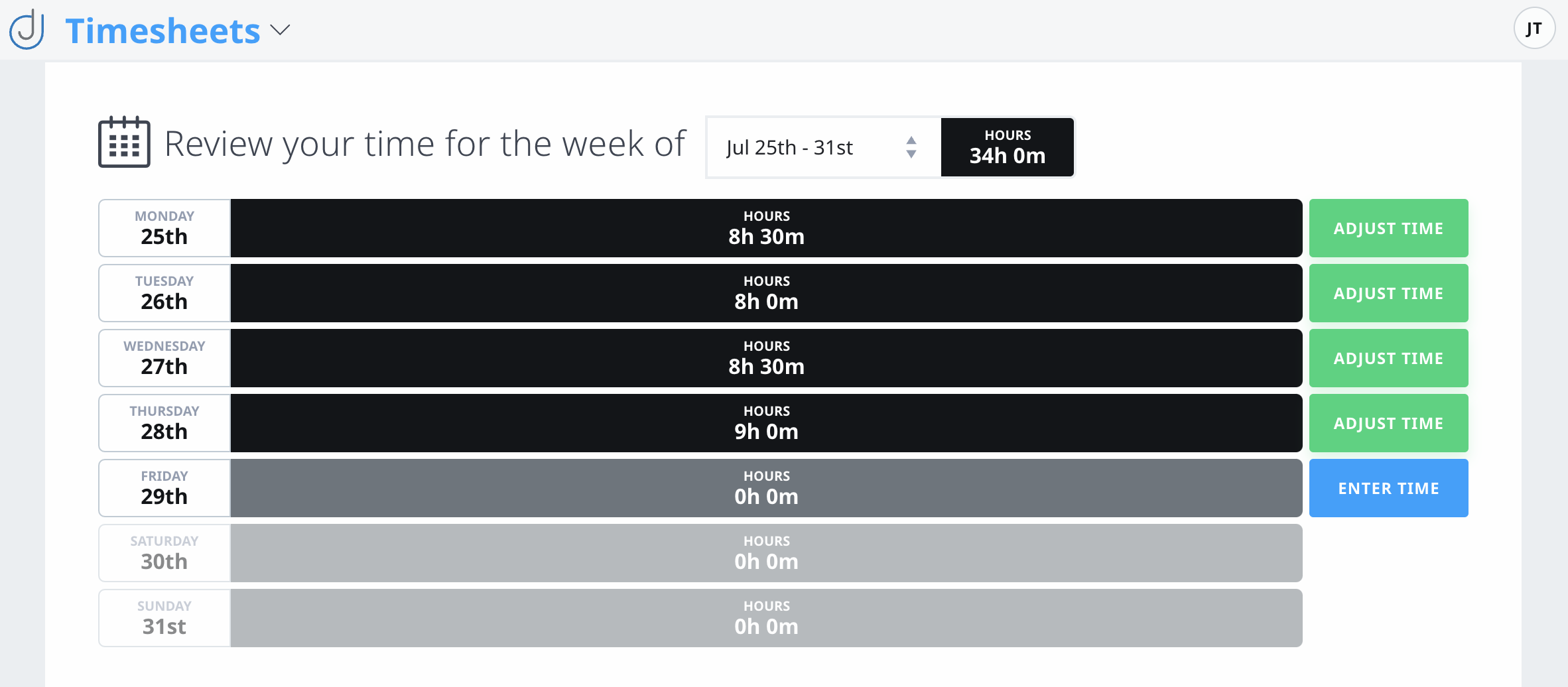This screenshot has width=1568, height=687.
Task: Click the Tuesday 26th hours display
Action: tap(766, 292)
